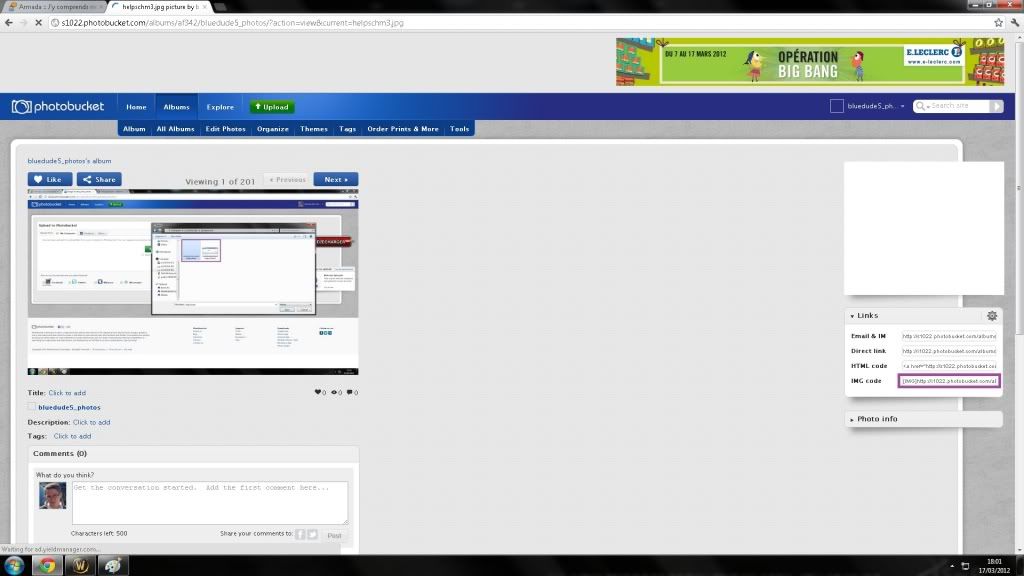Open Tags submenu item
This screenshot has height=576, width=1024.
347,129
